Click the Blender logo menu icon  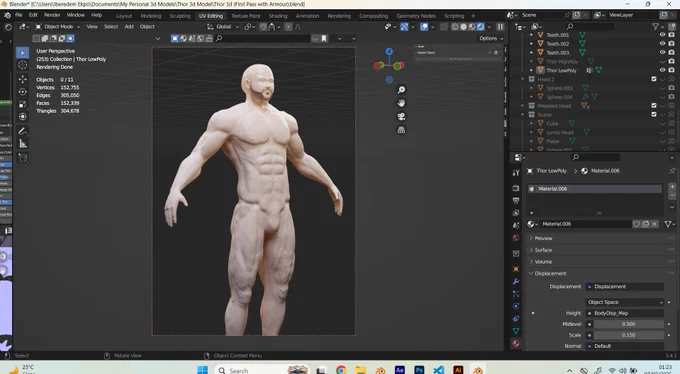coord(7,15)
